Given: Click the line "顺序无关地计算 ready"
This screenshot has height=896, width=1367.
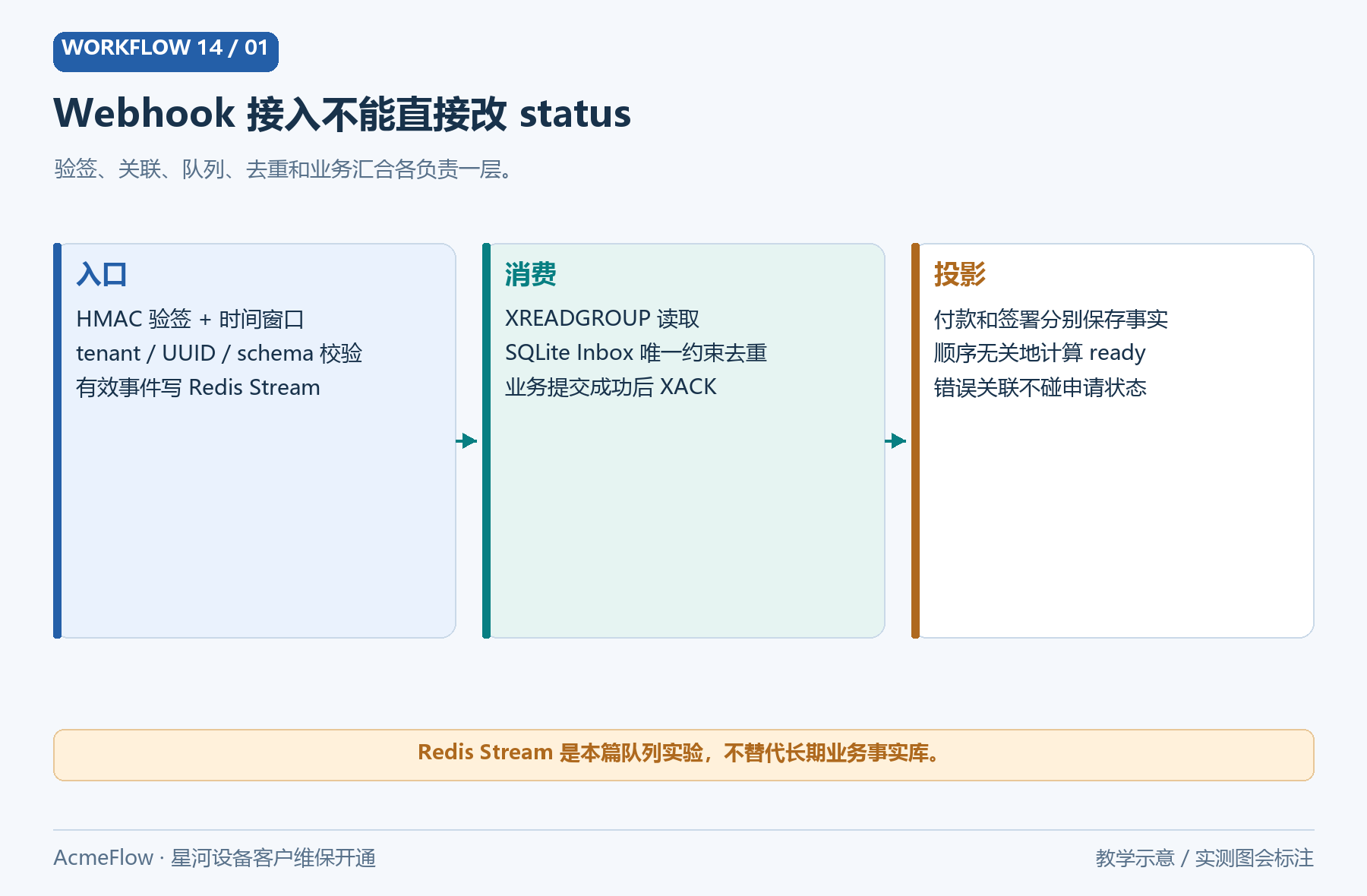Looking at the screenshot, I should pos(1040,353).
